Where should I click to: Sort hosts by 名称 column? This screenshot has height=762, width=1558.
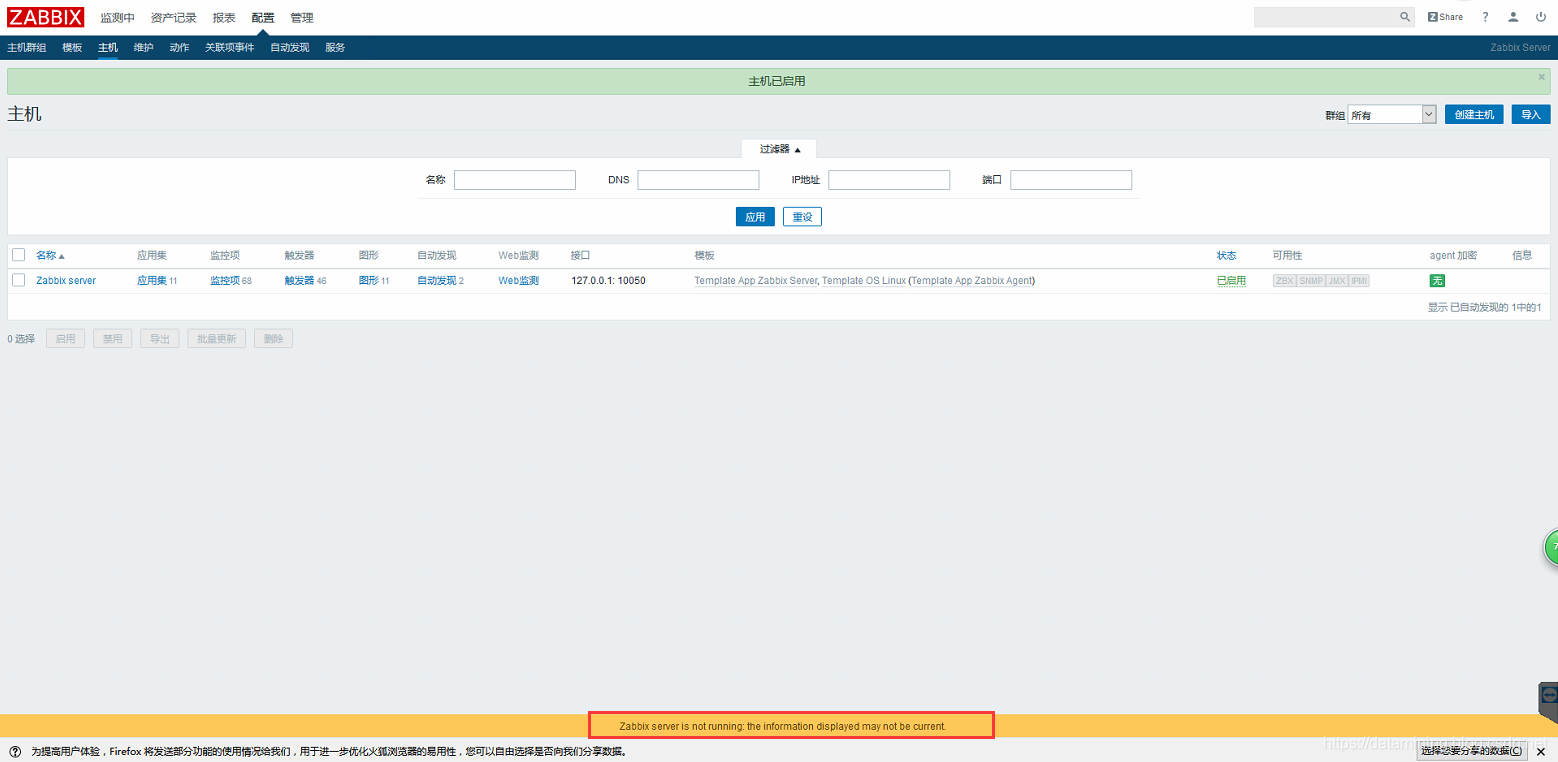click(50, 255)
